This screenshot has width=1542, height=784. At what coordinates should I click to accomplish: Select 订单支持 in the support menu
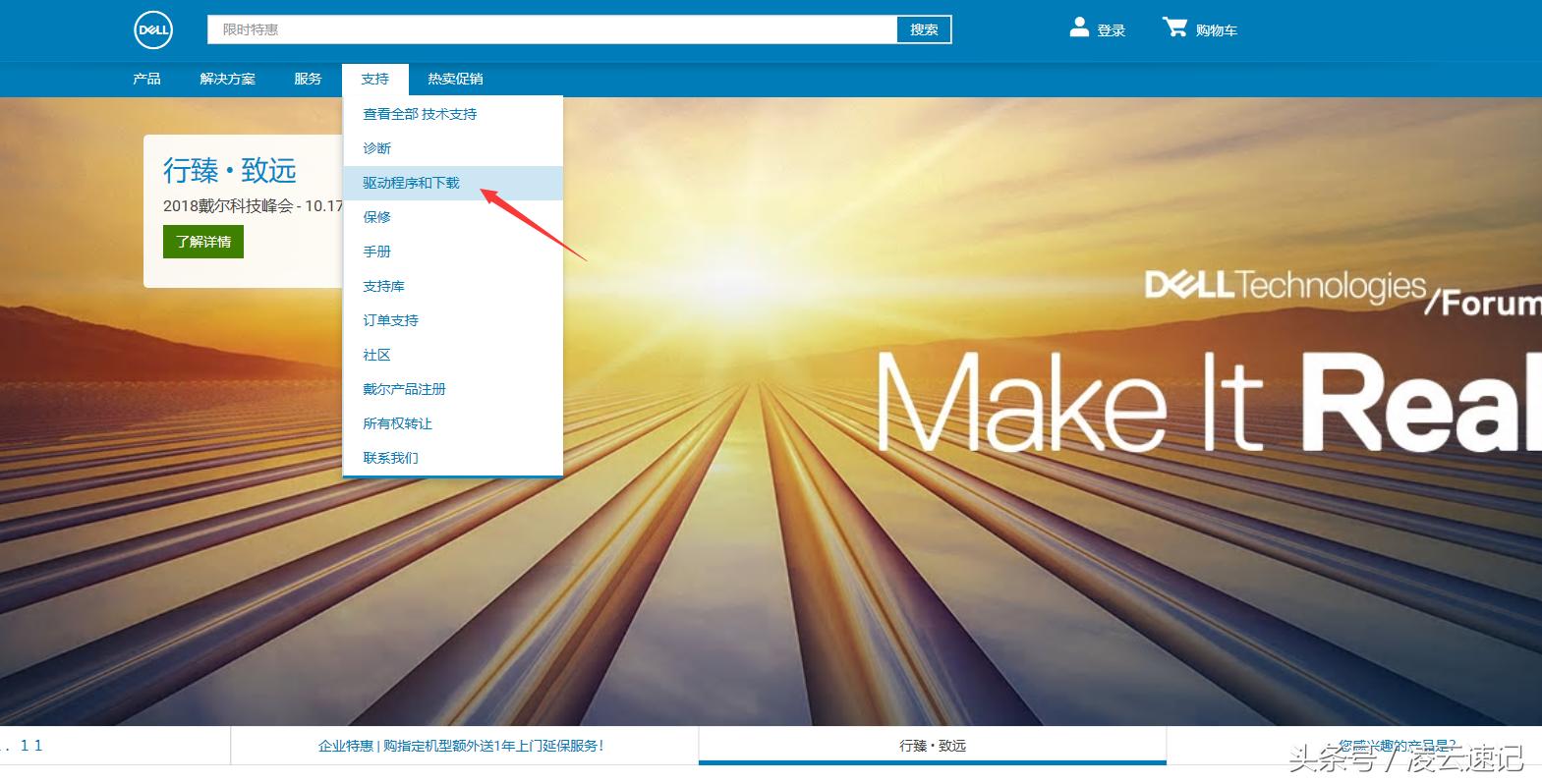452,320
